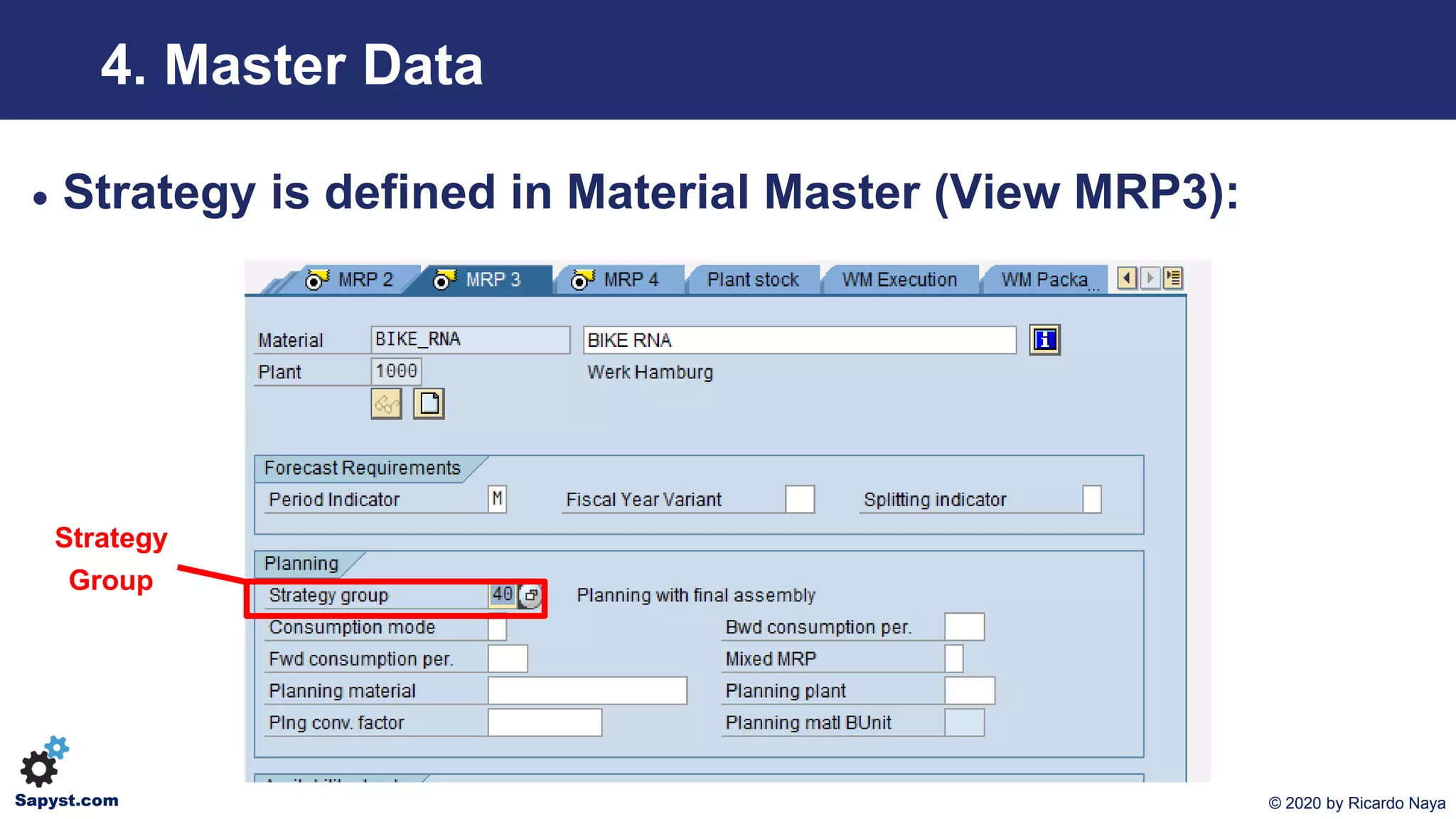Click the Planning plant field
1456x819 pixels.
click(970, 690)
